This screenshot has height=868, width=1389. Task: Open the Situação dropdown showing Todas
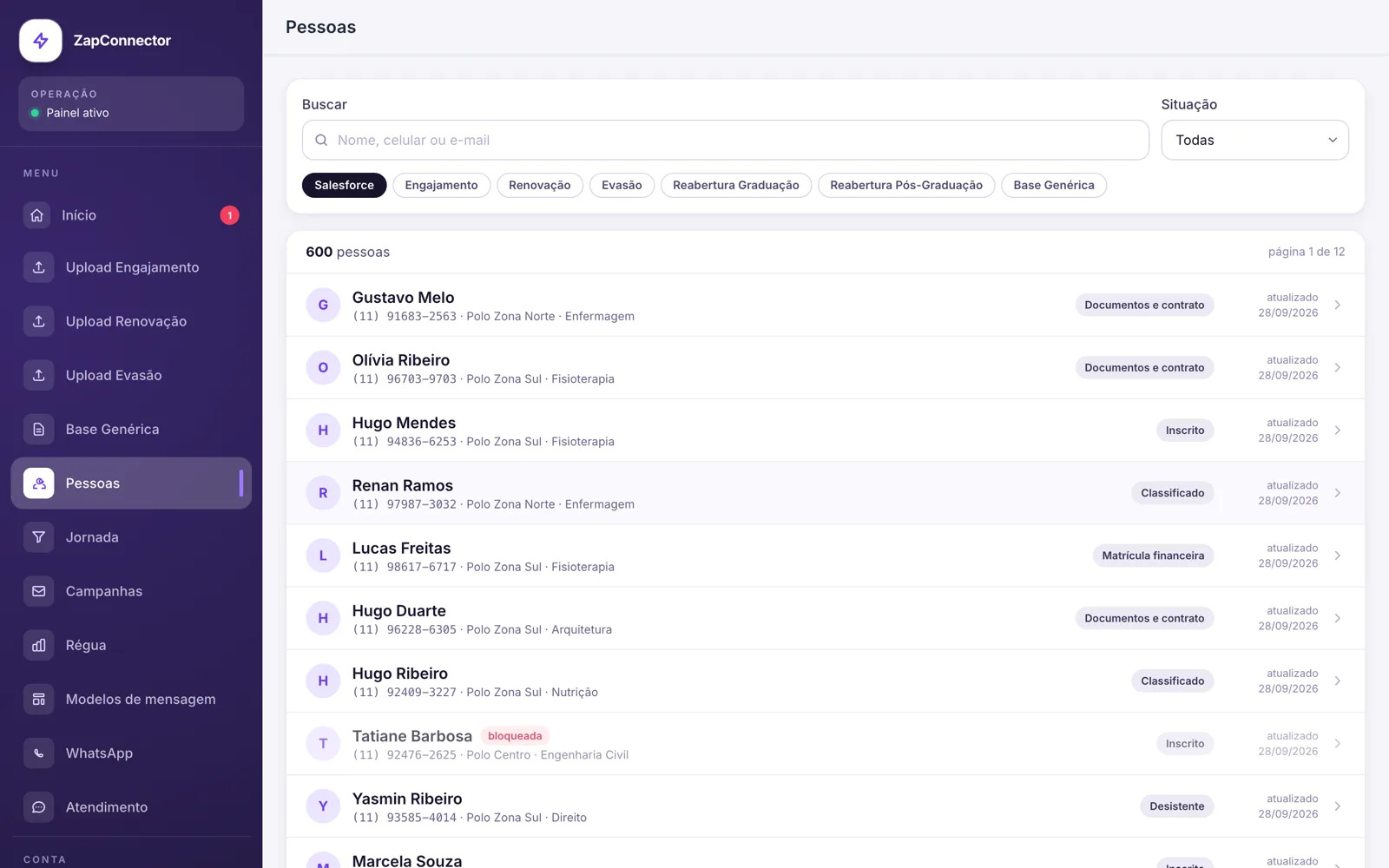pos(1254,140)
